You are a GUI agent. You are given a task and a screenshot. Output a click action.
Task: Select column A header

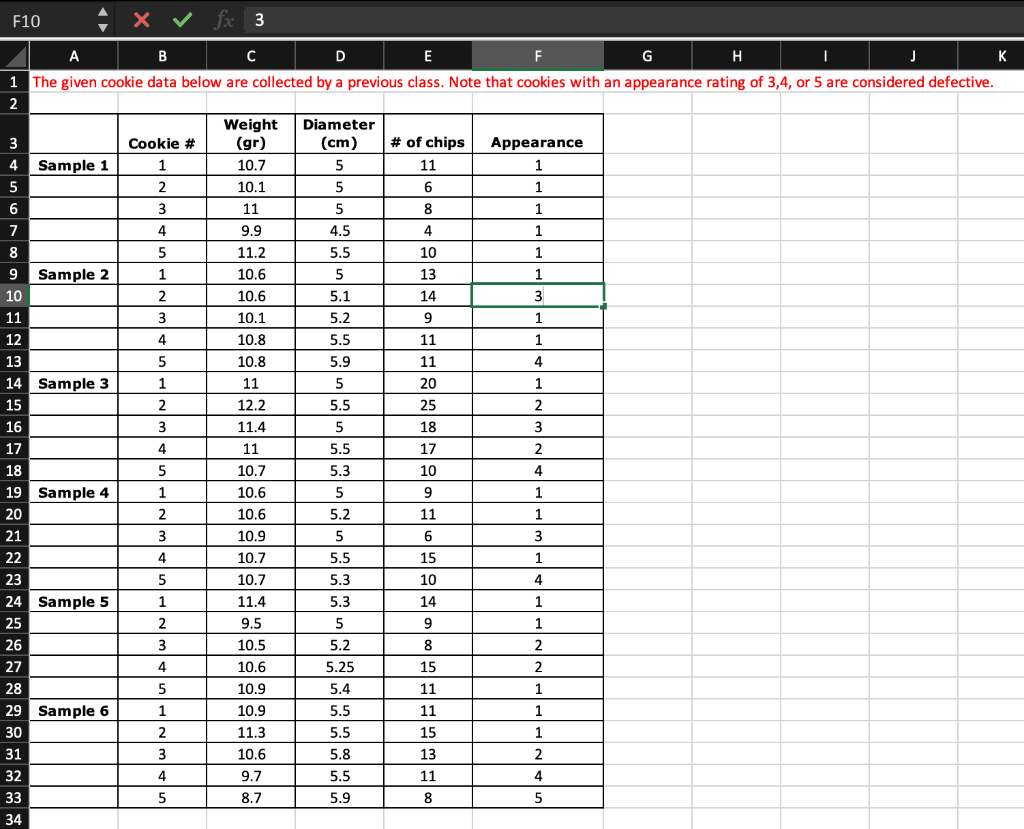(x=74, y=56)
